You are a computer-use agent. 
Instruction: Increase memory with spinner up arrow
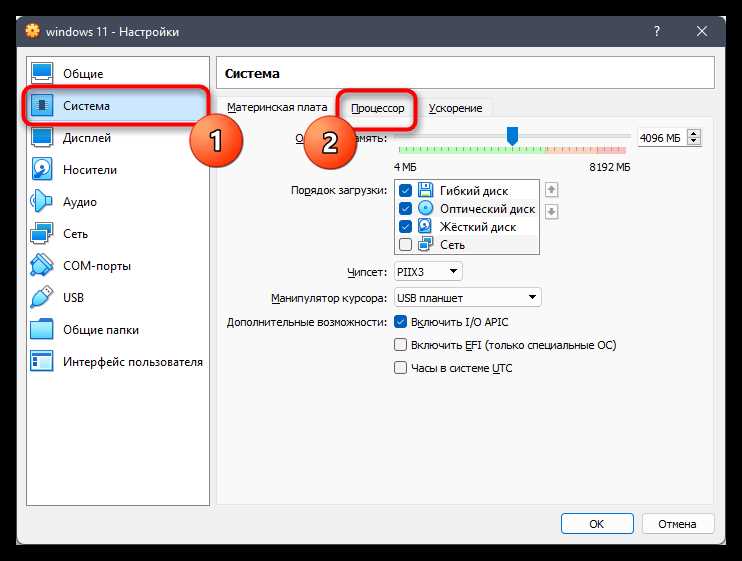tap(694, 134)
